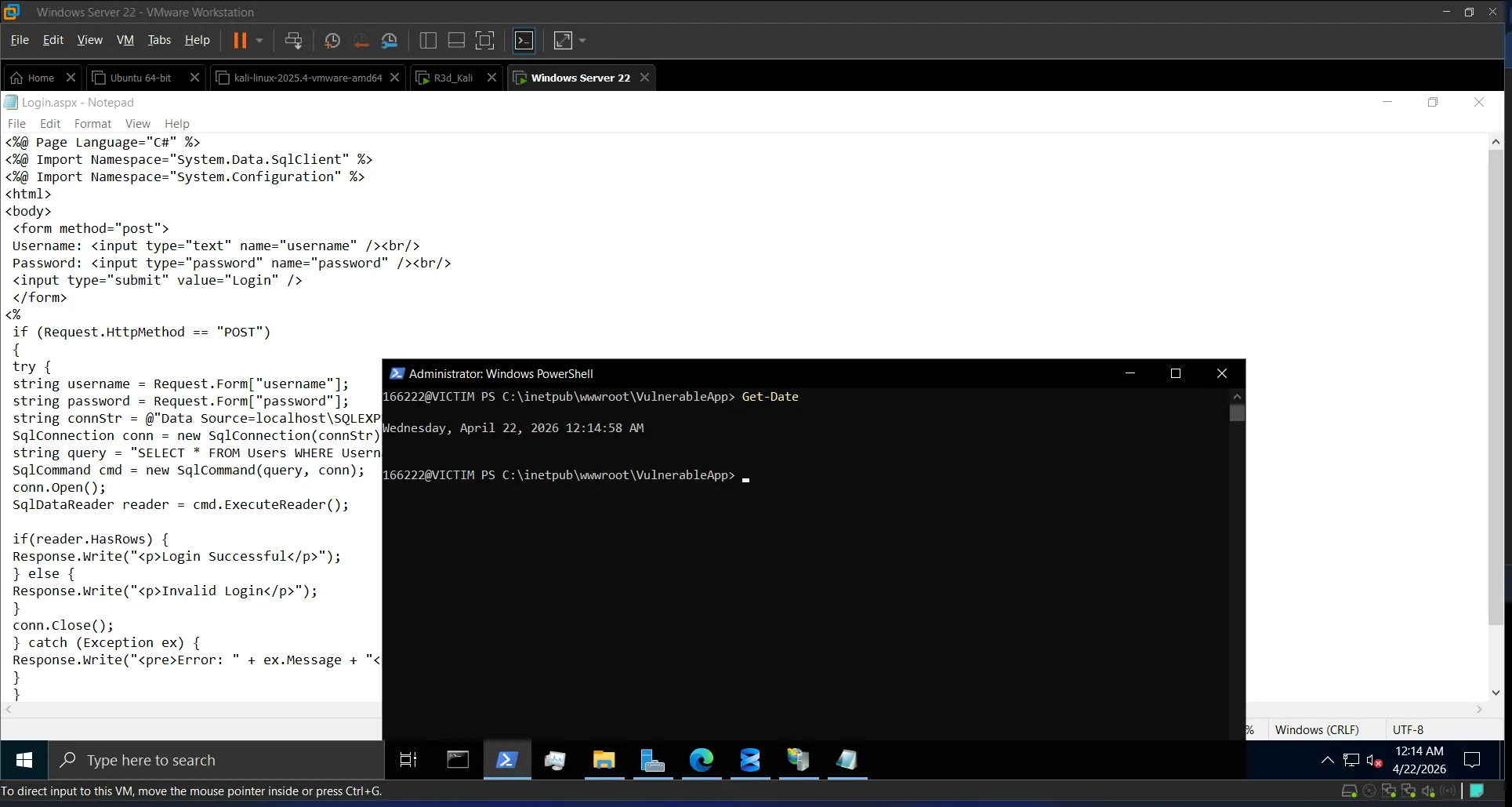Open the Command Prompt taskbar icon
The width and height of the screenshot is (1512, 807).
pyautogui.click(x=458, y=760)
